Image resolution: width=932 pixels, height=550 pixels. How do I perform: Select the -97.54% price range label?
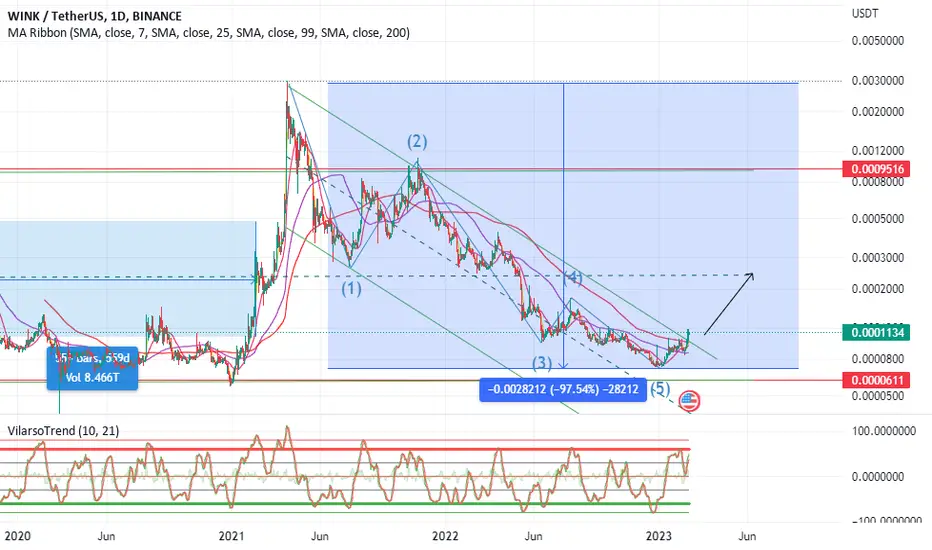[x=563, y=389]
